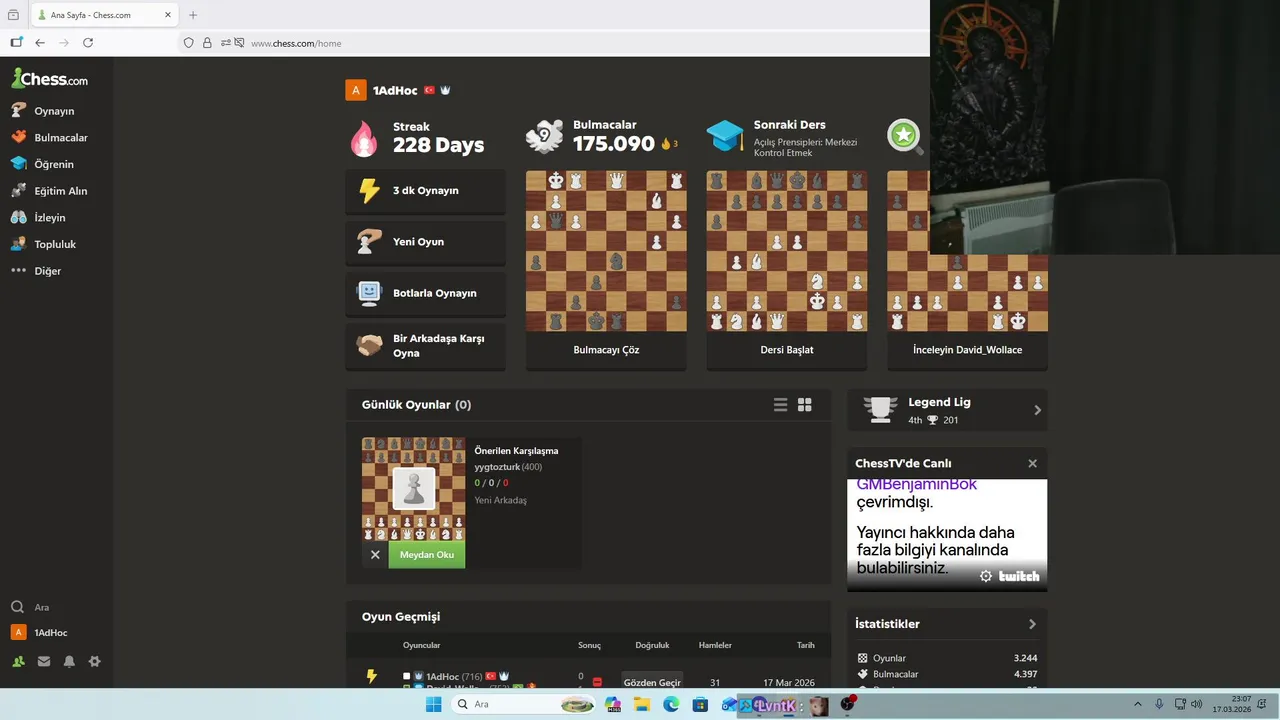Open Twitch player settings gear
This screenshot has height=720, width=1280.
pyautogui.click(x=986, y=576)
